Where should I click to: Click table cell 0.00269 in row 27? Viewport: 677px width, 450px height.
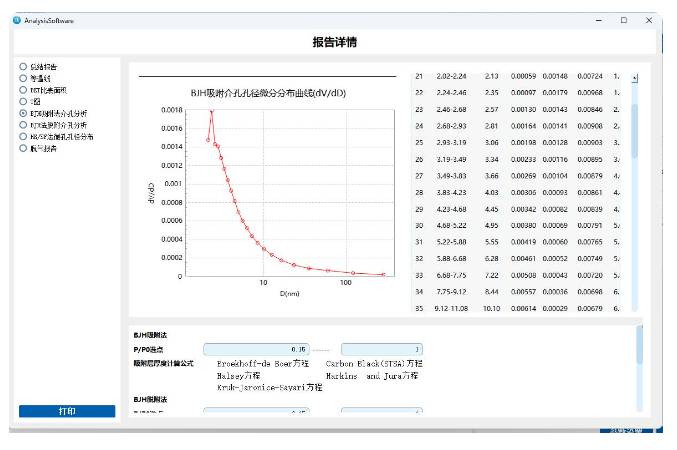523,176
